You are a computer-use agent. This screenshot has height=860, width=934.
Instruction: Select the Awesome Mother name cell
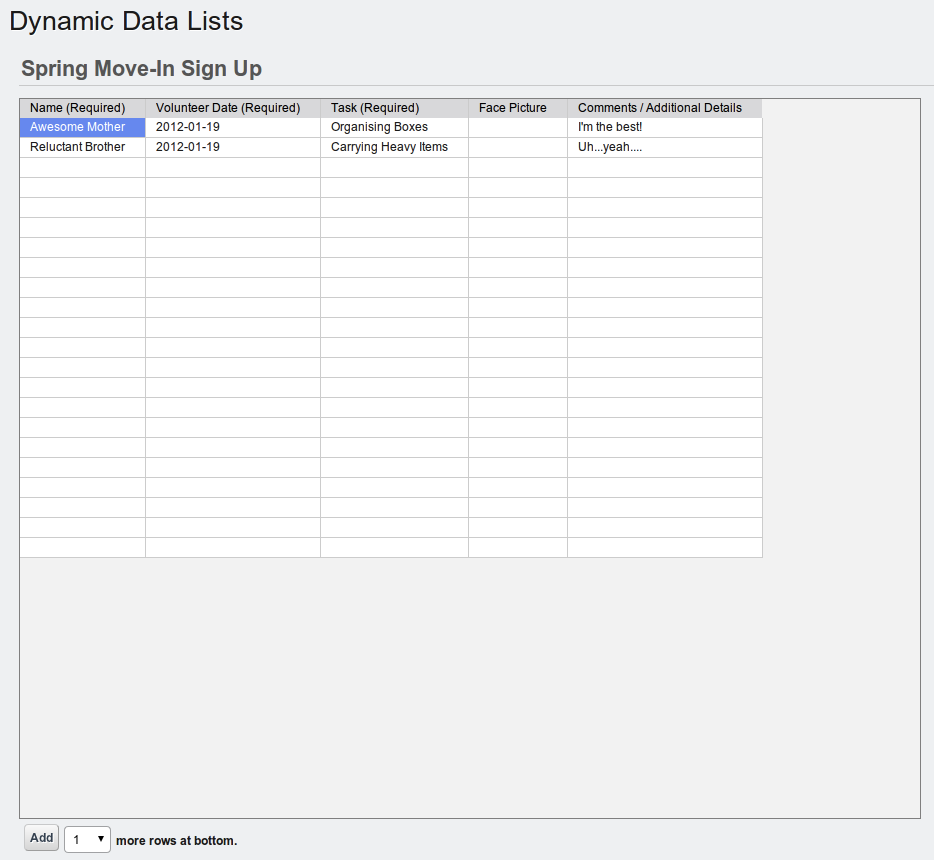[x=83, y=127]
